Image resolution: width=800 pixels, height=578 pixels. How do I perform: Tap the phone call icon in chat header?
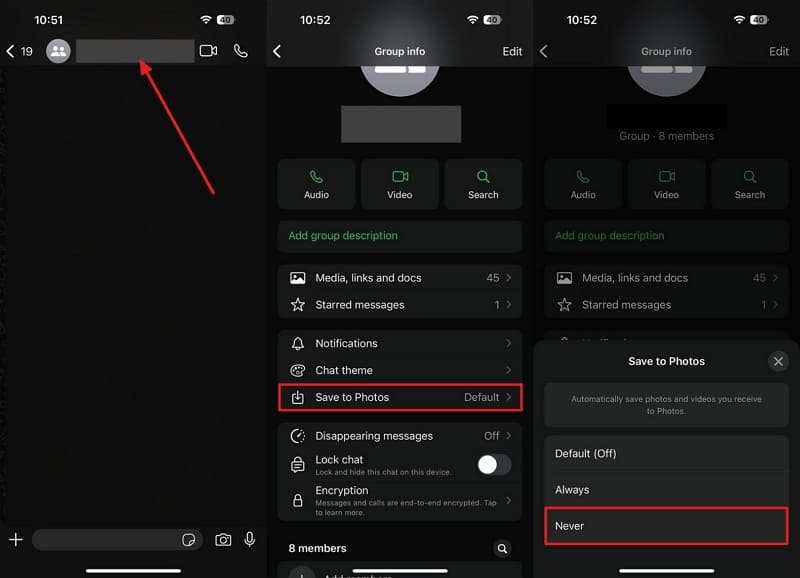(x=241, y=51)
